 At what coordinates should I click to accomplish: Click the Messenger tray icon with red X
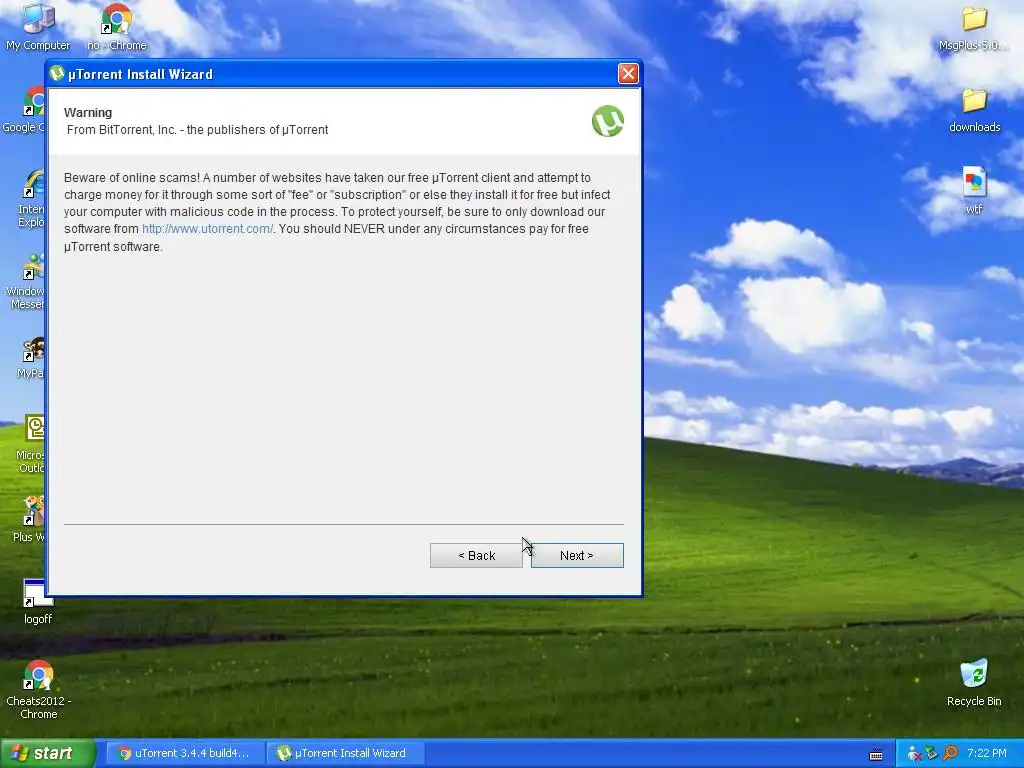(x=914, y=754)
